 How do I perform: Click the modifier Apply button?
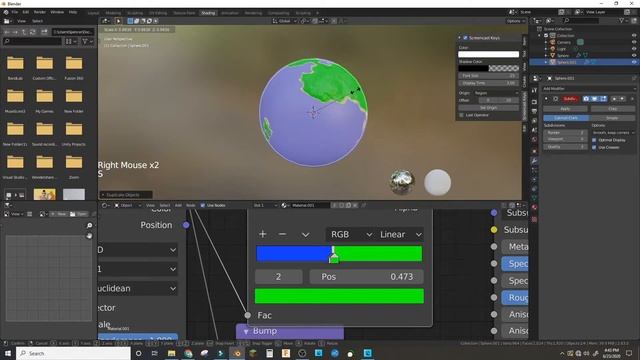click(565, 109)
